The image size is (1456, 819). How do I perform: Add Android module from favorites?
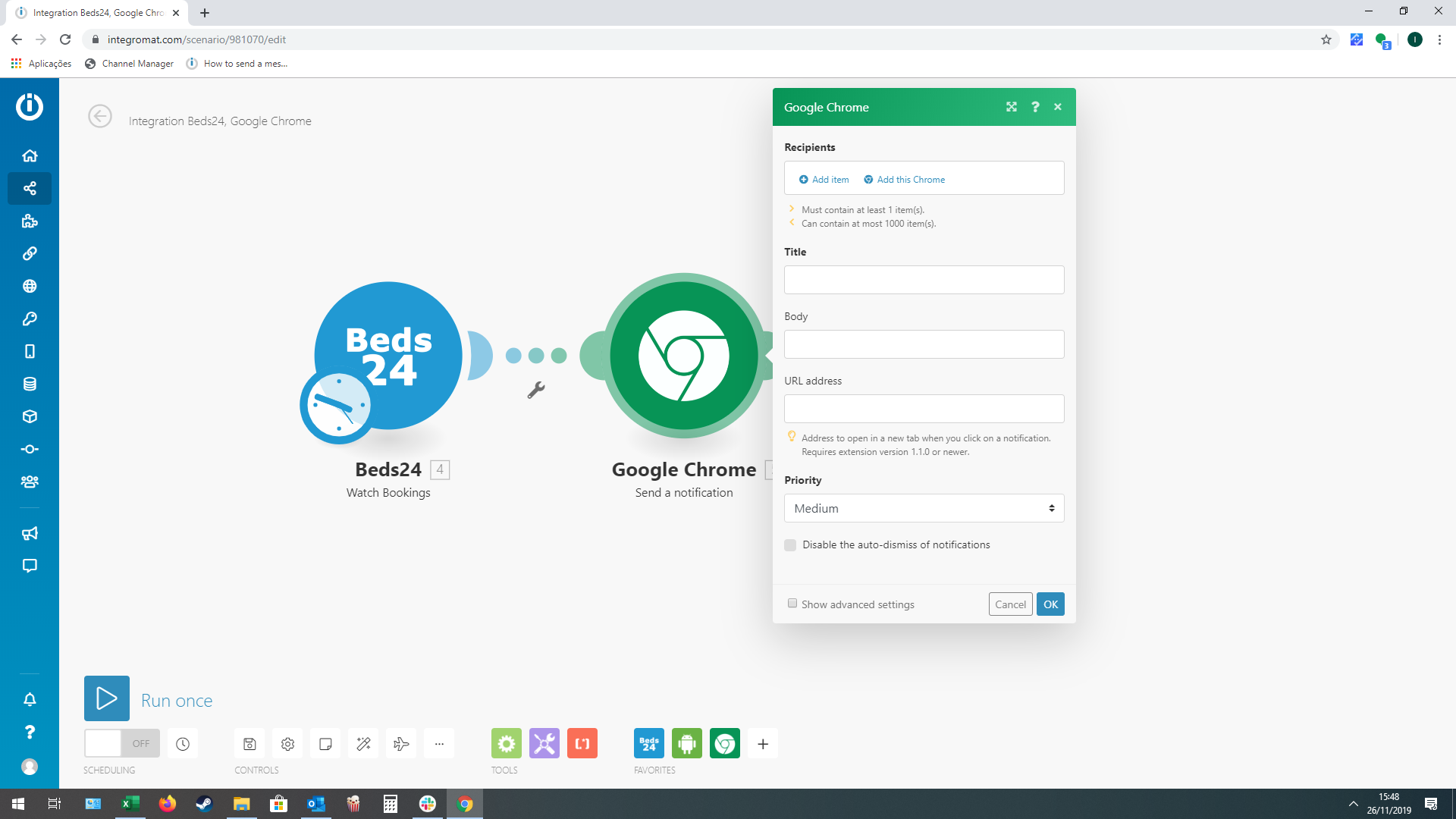(687, 744)
